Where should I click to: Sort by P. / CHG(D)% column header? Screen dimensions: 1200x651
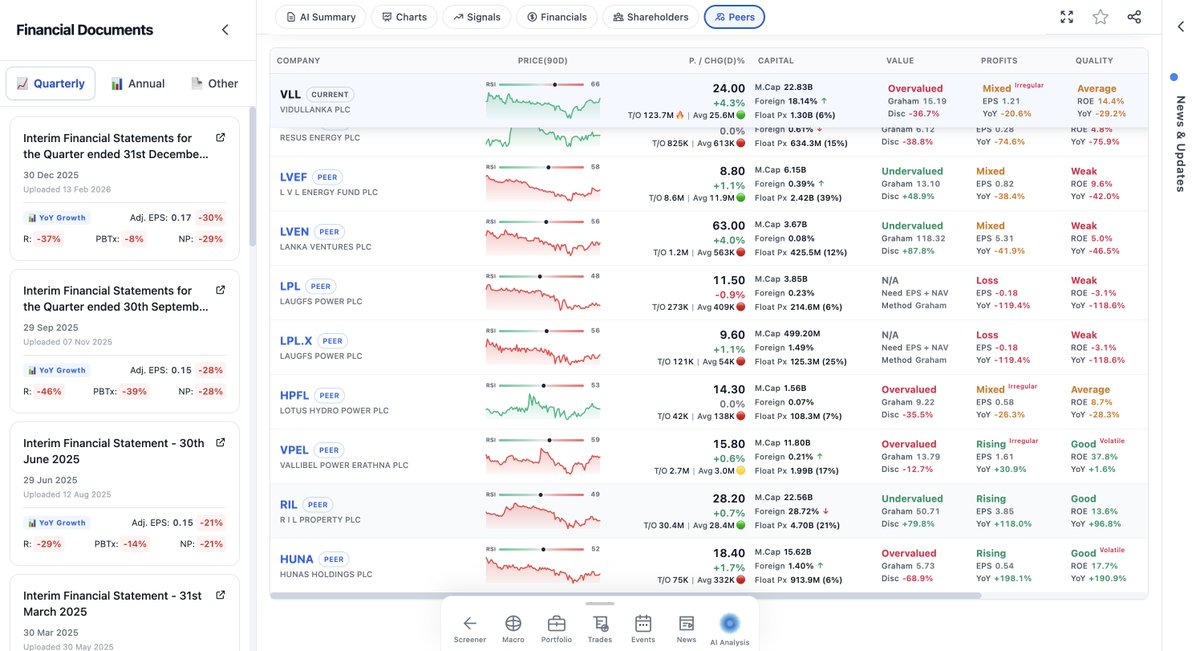[717, 61]
